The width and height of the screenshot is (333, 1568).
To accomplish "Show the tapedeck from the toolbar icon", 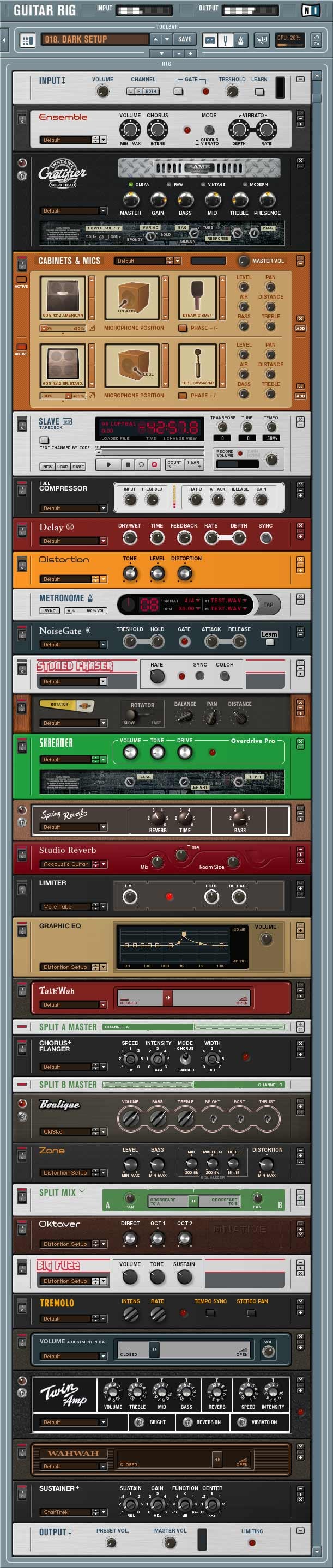I will (x=210, y=40).
